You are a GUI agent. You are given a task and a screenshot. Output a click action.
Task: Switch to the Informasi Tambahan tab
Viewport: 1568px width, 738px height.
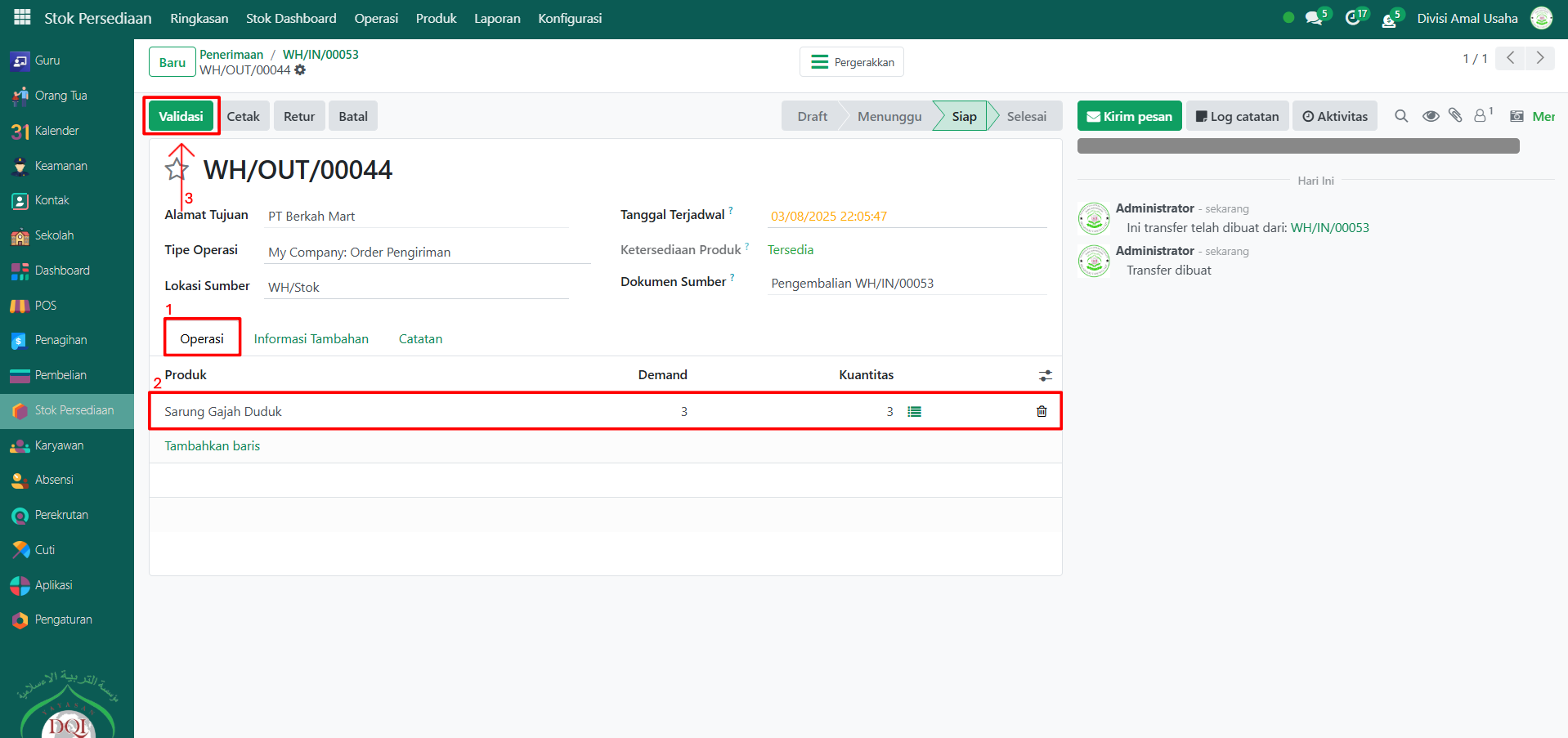click(311, 338)
